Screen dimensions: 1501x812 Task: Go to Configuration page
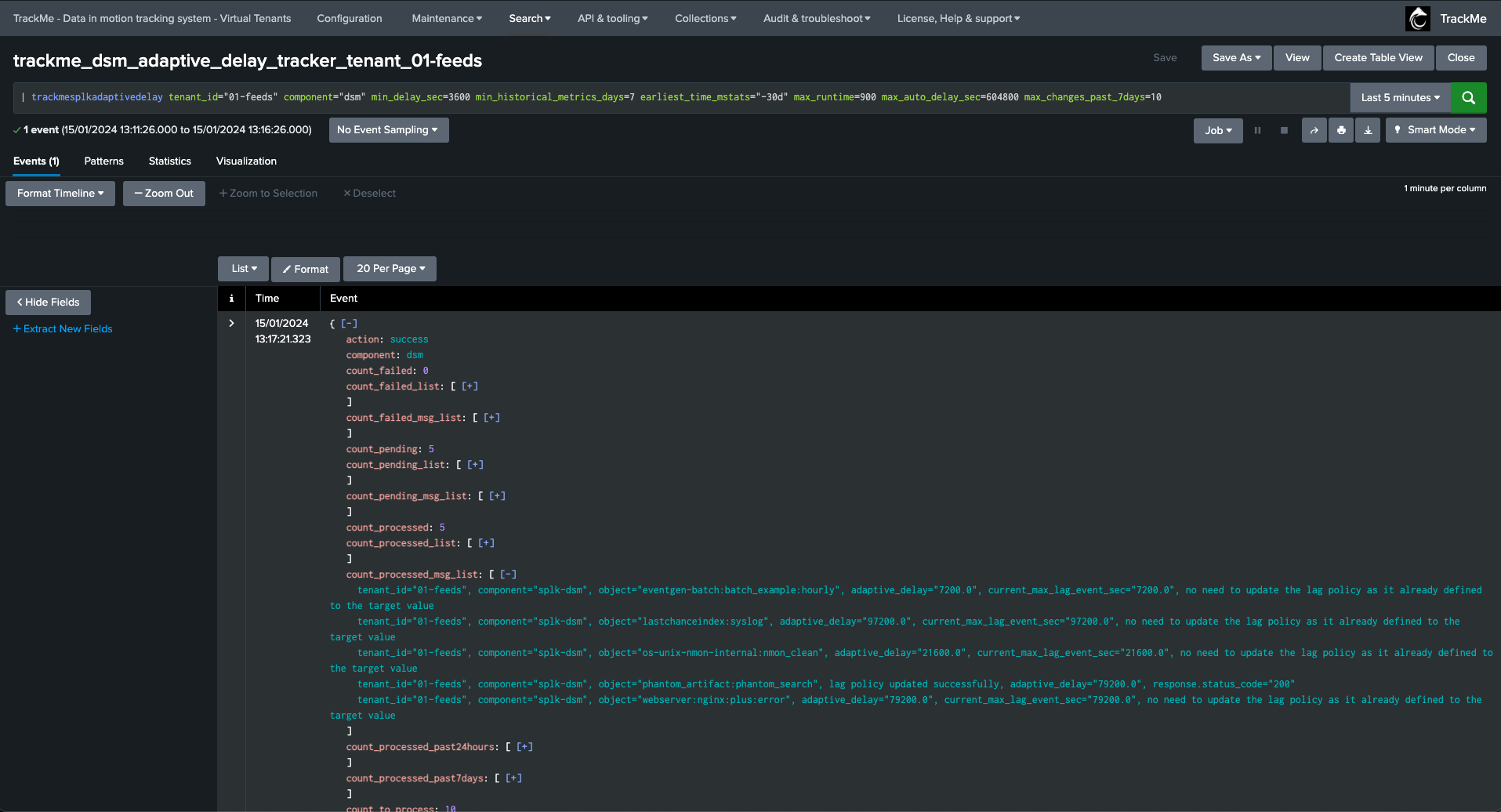[350, 18]
